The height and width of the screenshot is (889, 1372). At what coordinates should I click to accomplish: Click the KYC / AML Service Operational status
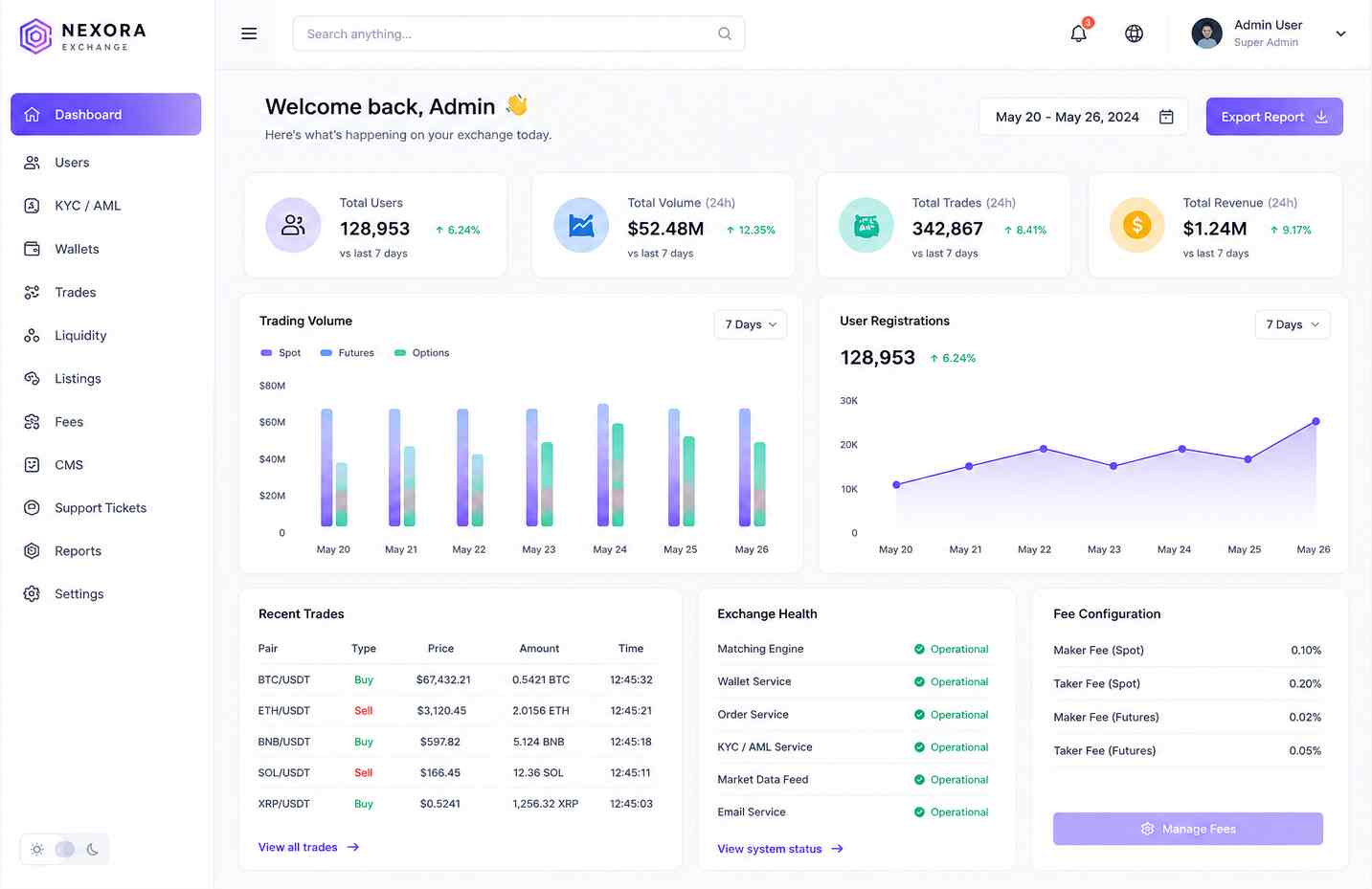coord(951,746)
